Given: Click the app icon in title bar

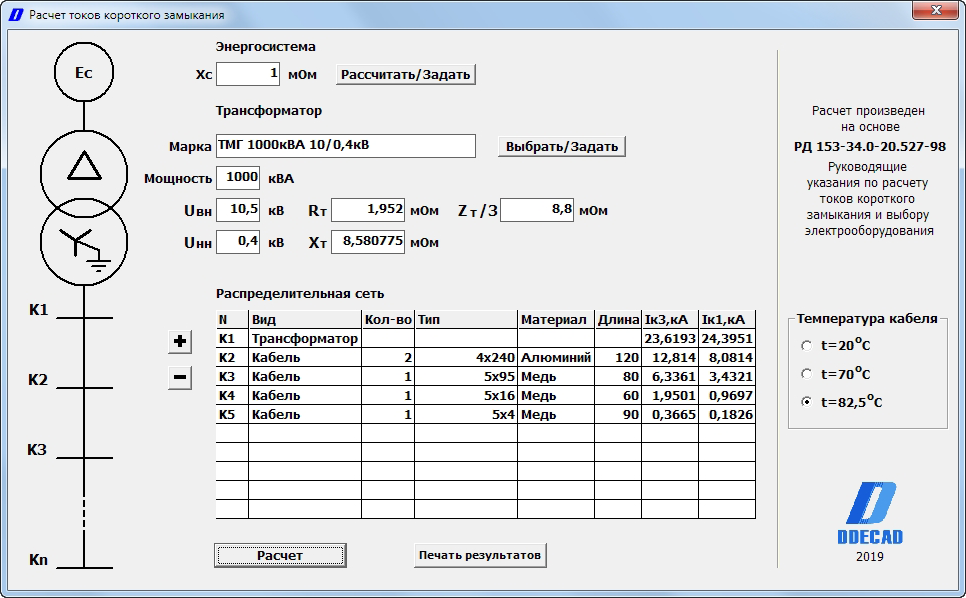Looking at the screenshot, I should click(x=15, y=14).
